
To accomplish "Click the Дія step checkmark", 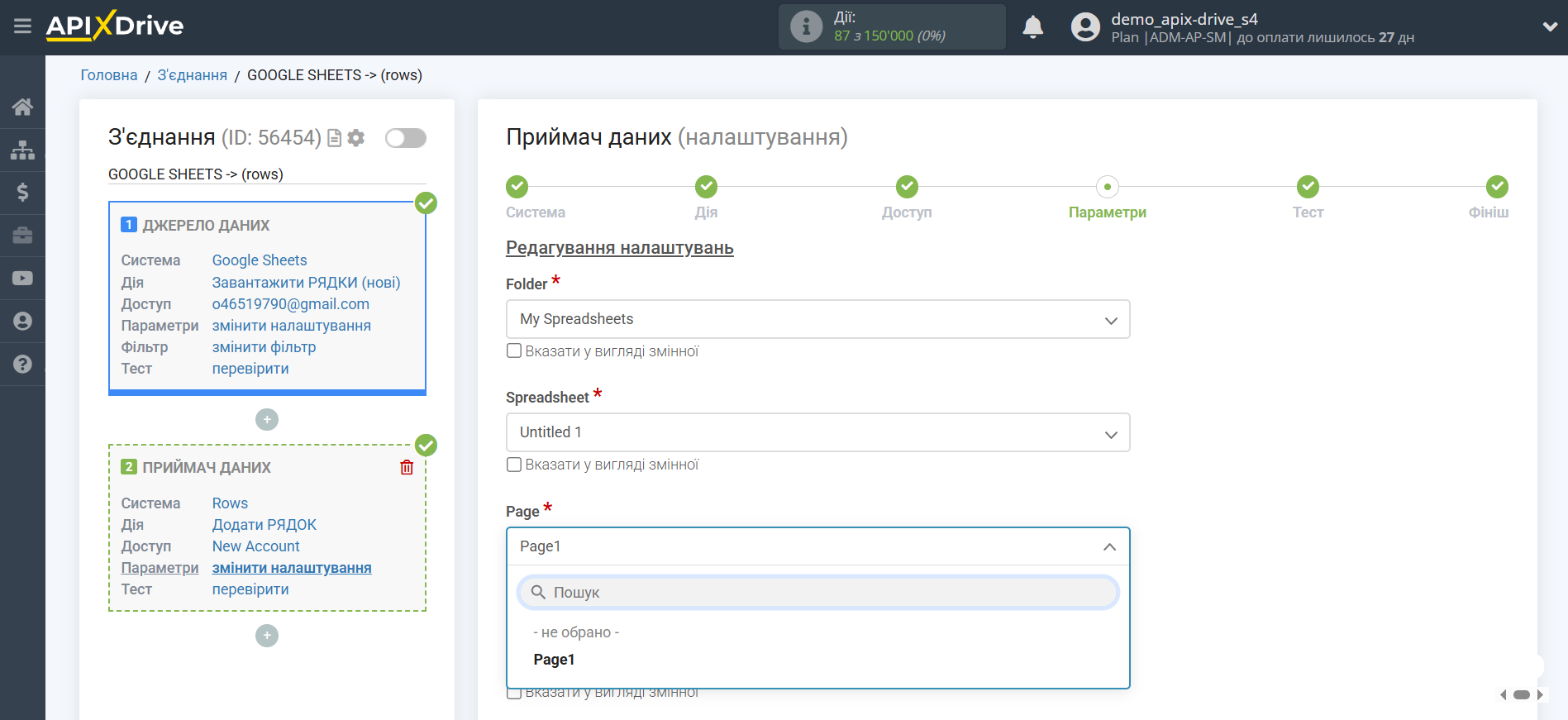I will pyautogui.click(x=706, y=187).
